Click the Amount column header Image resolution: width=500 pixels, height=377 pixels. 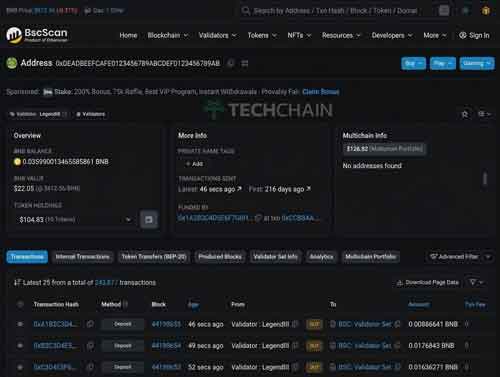(419, 304)
